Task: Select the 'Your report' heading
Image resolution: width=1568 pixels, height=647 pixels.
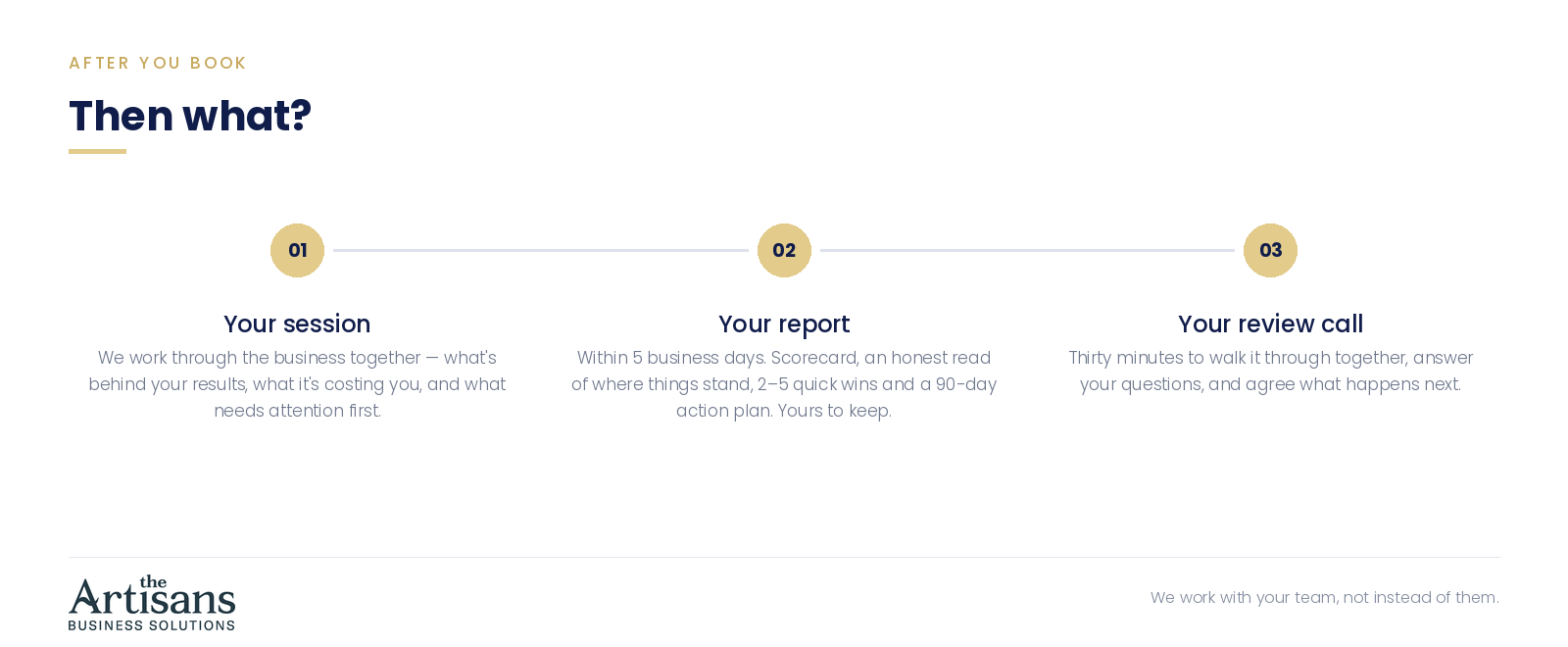Action: click(x=784, y=323)
